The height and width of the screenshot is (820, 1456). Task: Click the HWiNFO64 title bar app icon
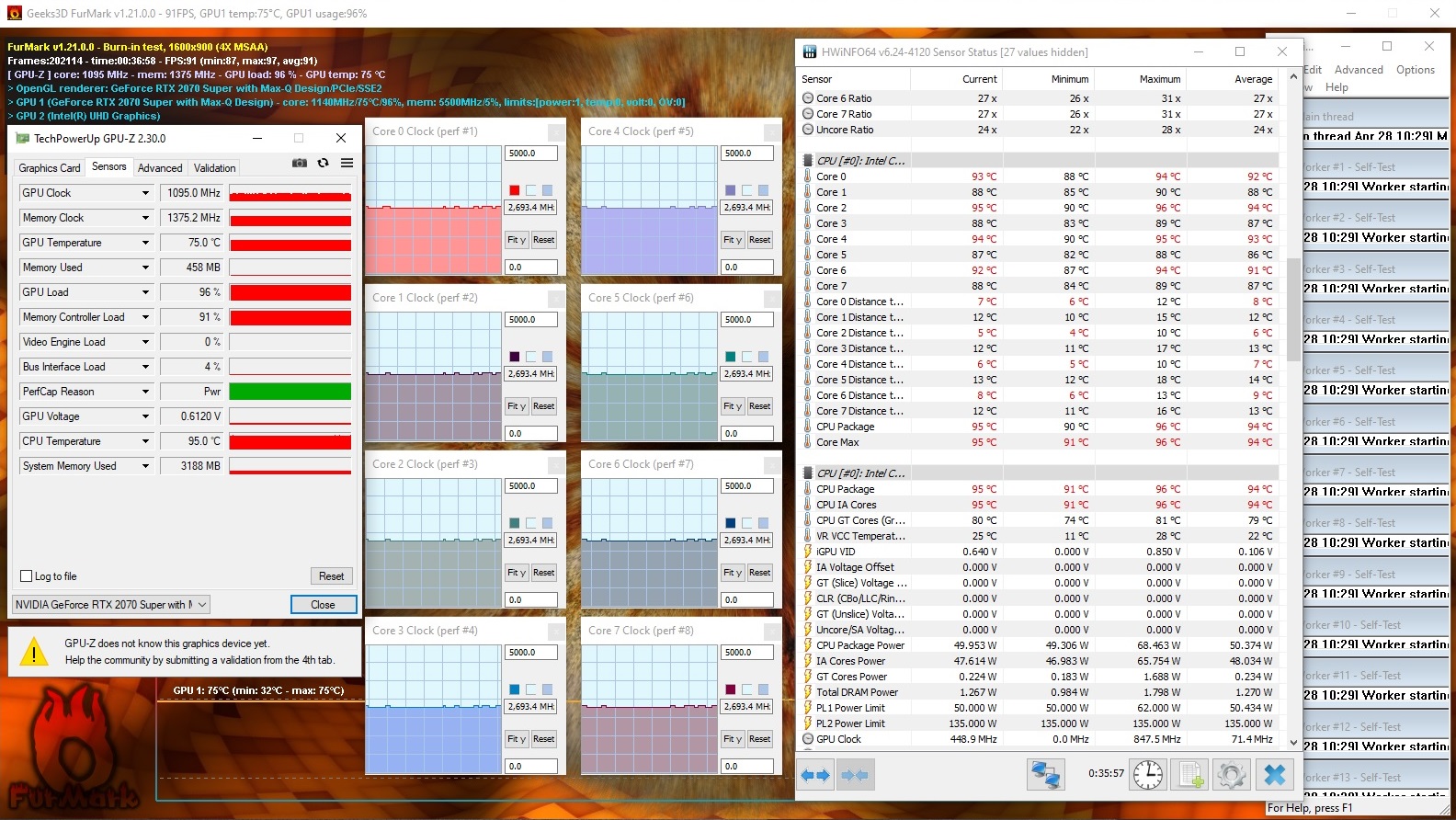click(x=810, y=52)
